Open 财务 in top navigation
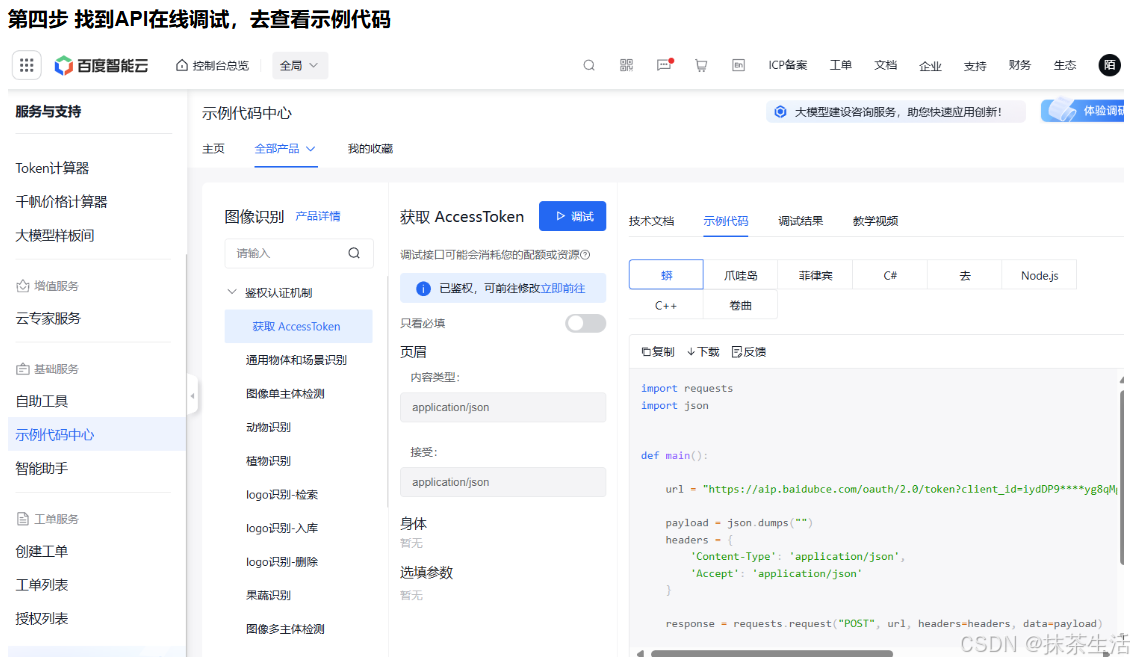1134x664 pixels. 1020,65
